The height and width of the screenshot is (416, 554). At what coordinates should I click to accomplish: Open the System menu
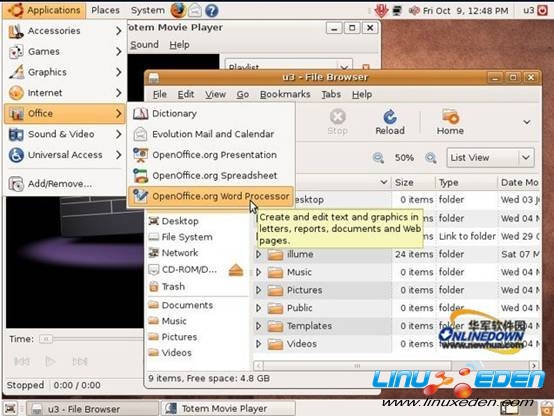(148, 10)
